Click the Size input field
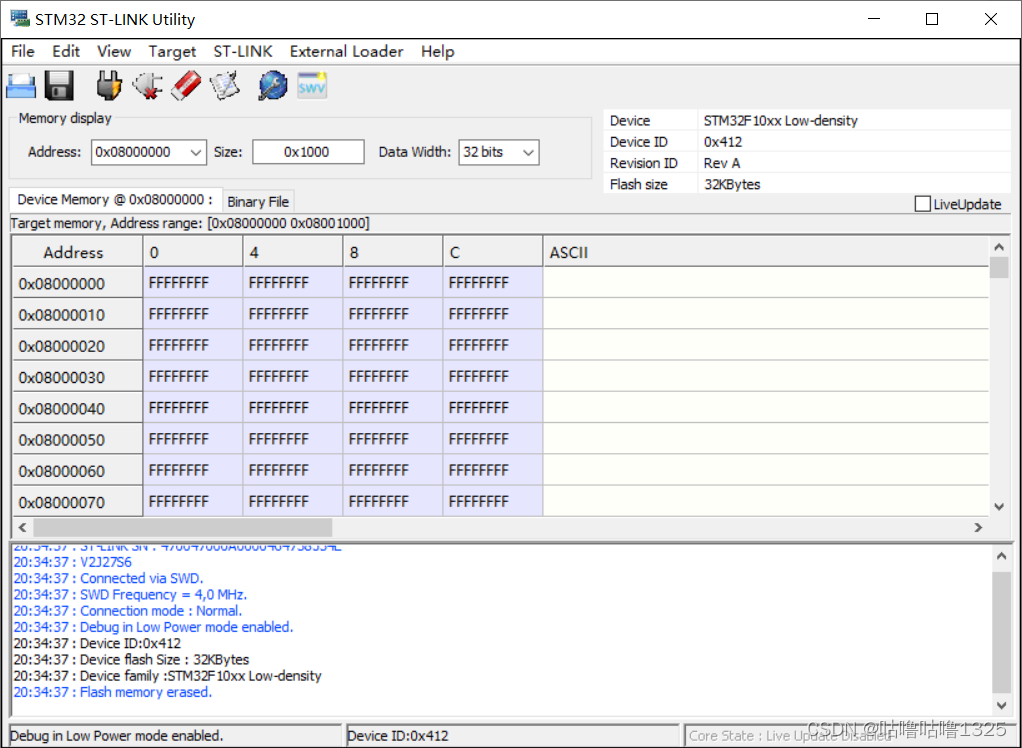The height and width of the screenshot is (748, 1022). pos(307,152)
